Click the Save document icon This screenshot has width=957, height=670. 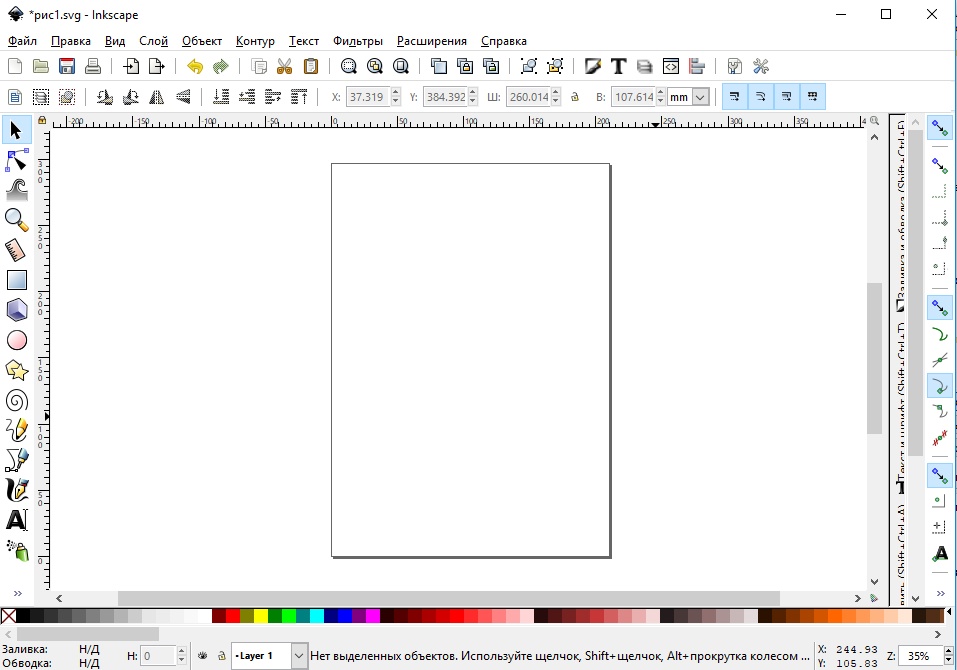(x=67, y=66)
